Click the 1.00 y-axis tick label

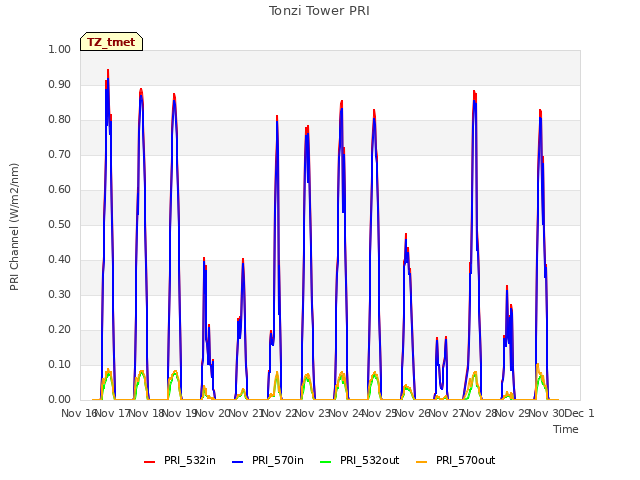(60, 49)
